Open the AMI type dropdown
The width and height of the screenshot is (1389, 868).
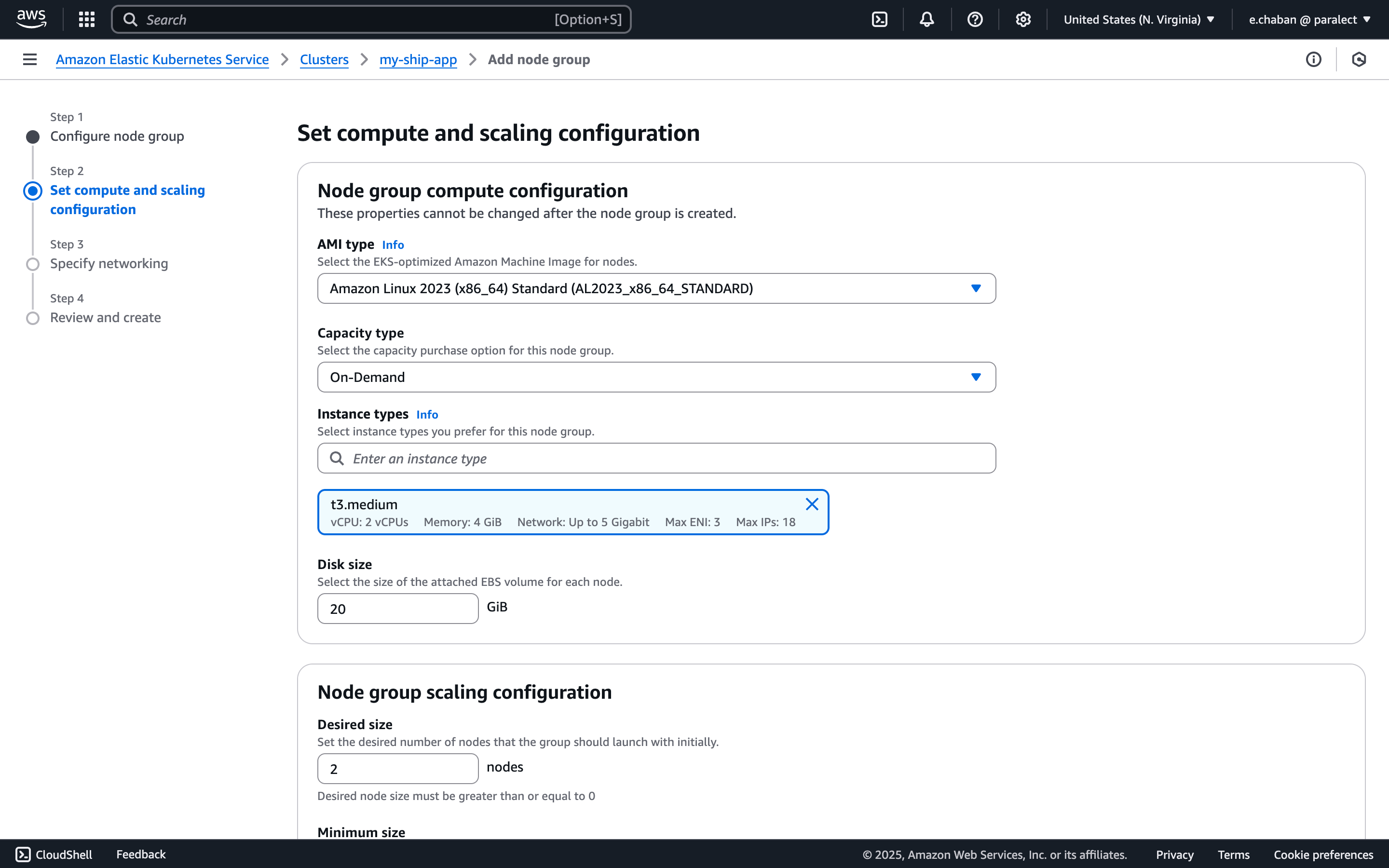pyautogui.click(x=656, y=288)
